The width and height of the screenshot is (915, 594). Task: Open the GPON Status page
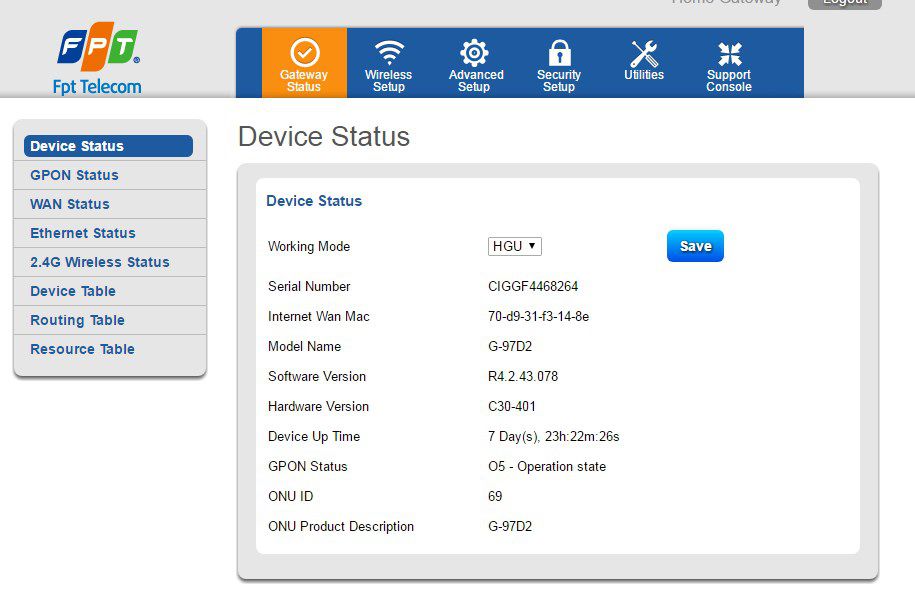[x=75, y=175]
